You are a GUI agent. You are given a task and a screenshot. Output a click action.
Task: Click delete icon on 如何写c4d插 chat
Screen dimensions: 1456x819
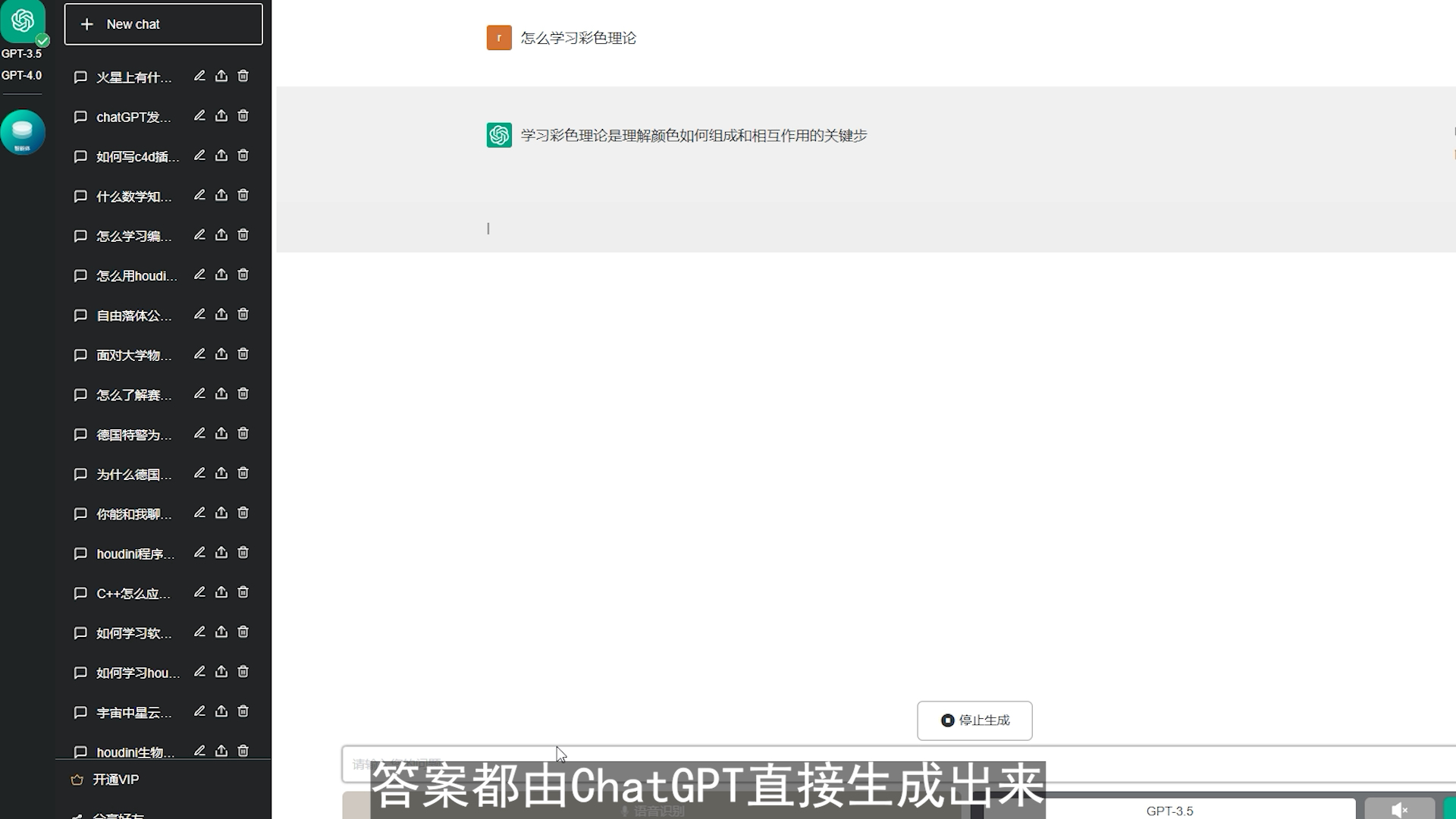(x=243, y=156)
